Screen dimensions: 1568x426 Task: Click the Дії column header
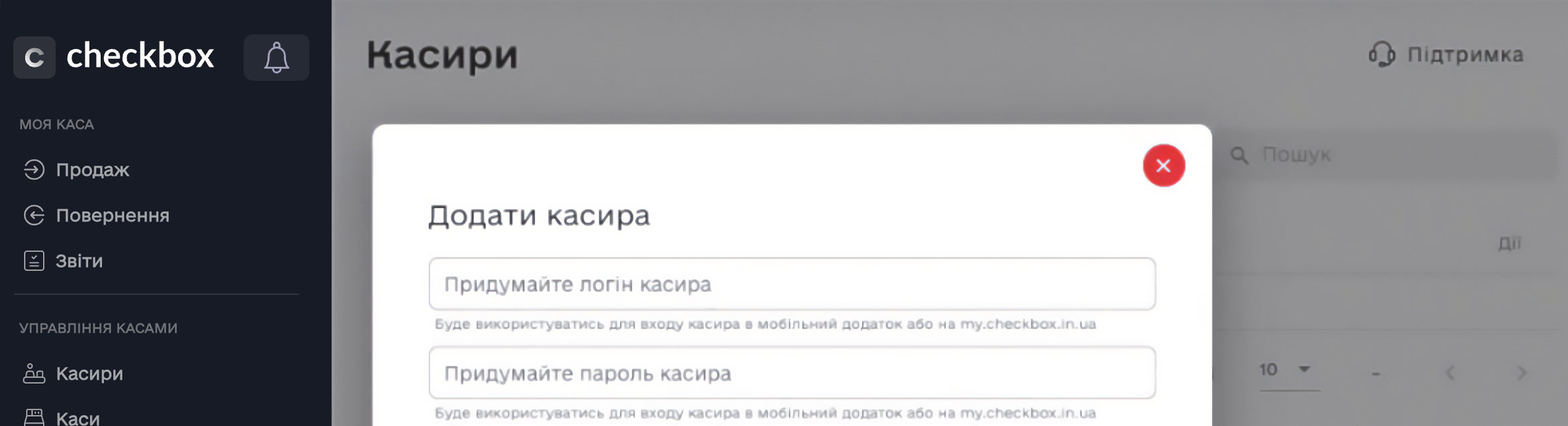(1509, 243)
